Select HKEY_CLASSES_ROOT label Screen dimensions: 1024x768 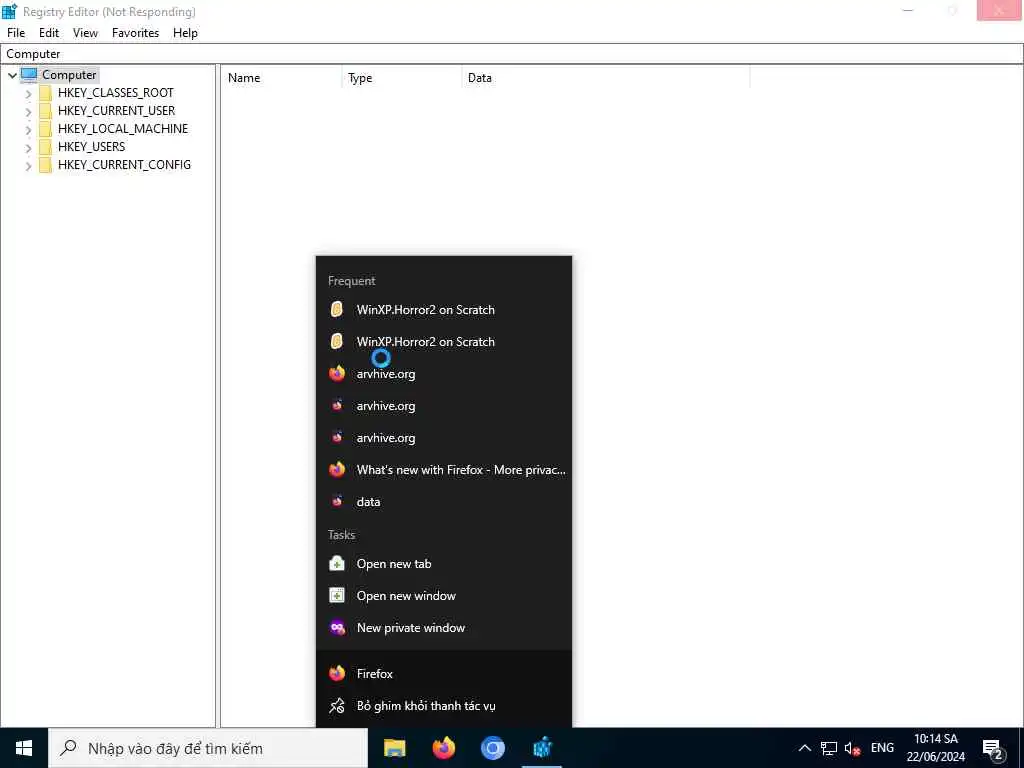[116, 93]
